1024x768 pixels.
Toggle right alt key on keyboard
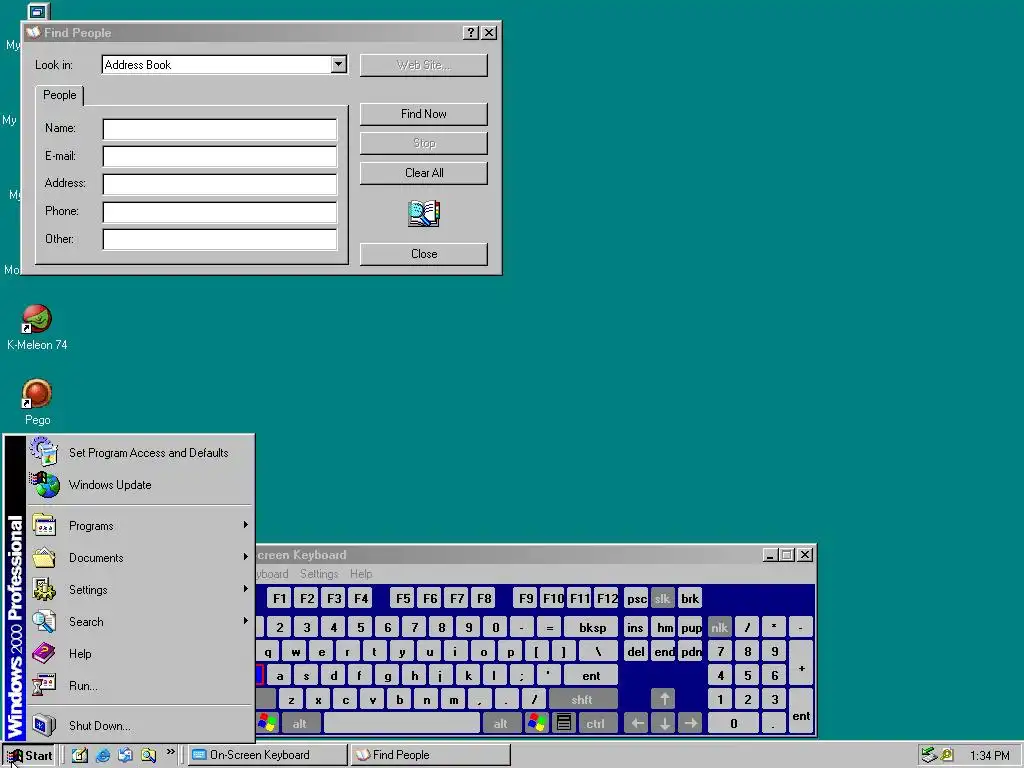[x=500, y=724]
